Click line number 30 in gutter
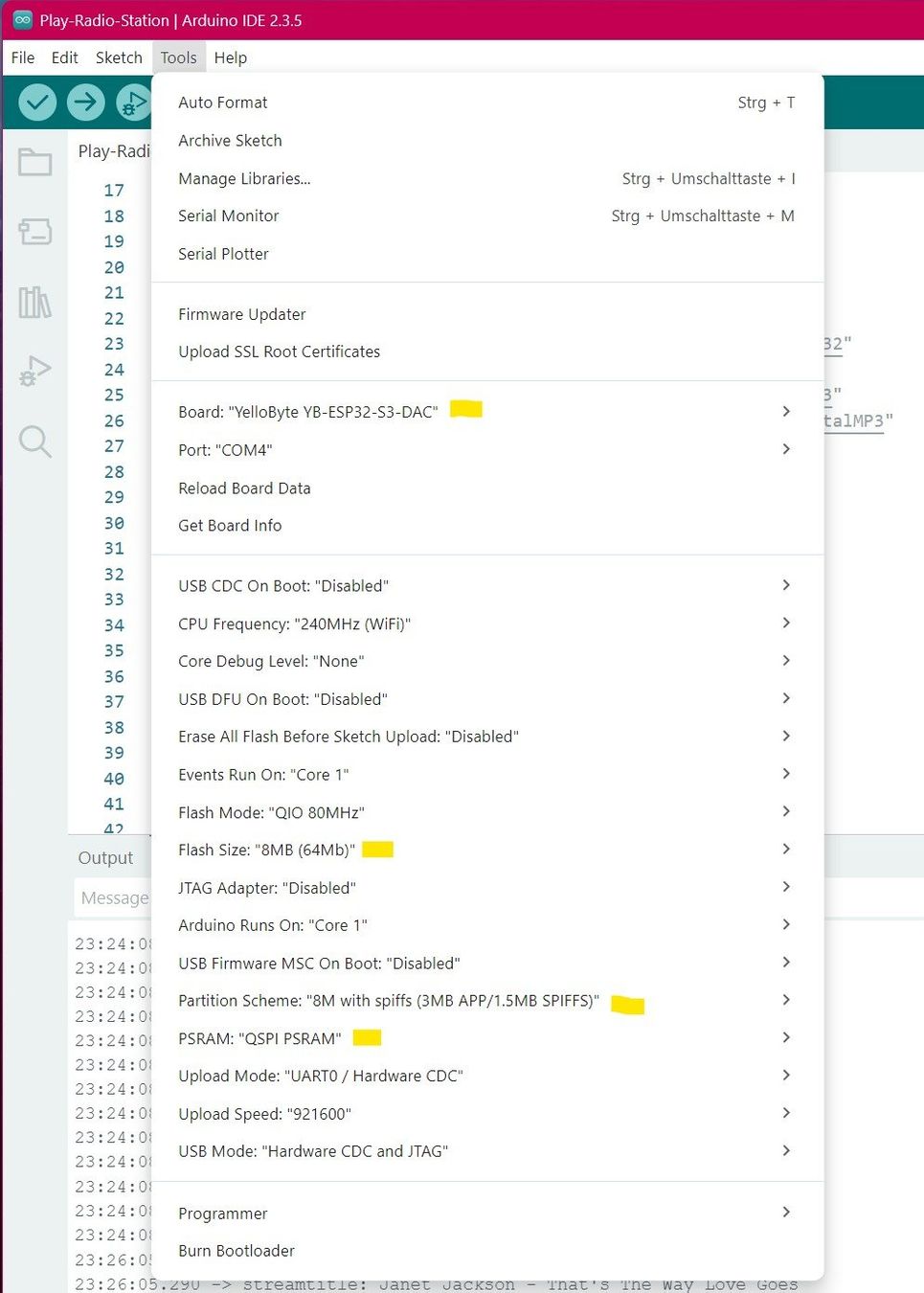Image resolution: width=924 pixels, height=1293 pixels. (114, 523)
